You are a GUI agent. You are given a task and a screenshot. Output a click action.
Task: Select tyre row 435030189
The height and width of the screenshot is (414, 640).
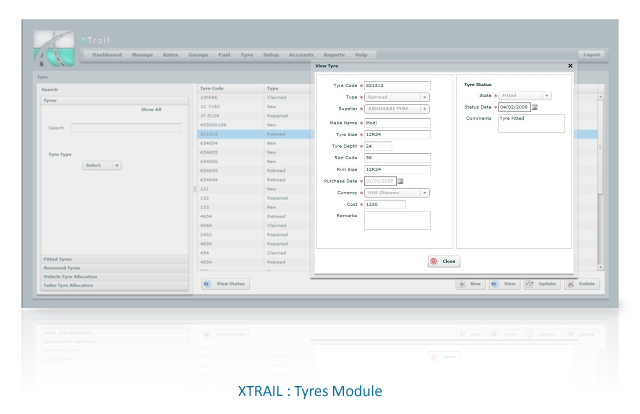(254, 125)
